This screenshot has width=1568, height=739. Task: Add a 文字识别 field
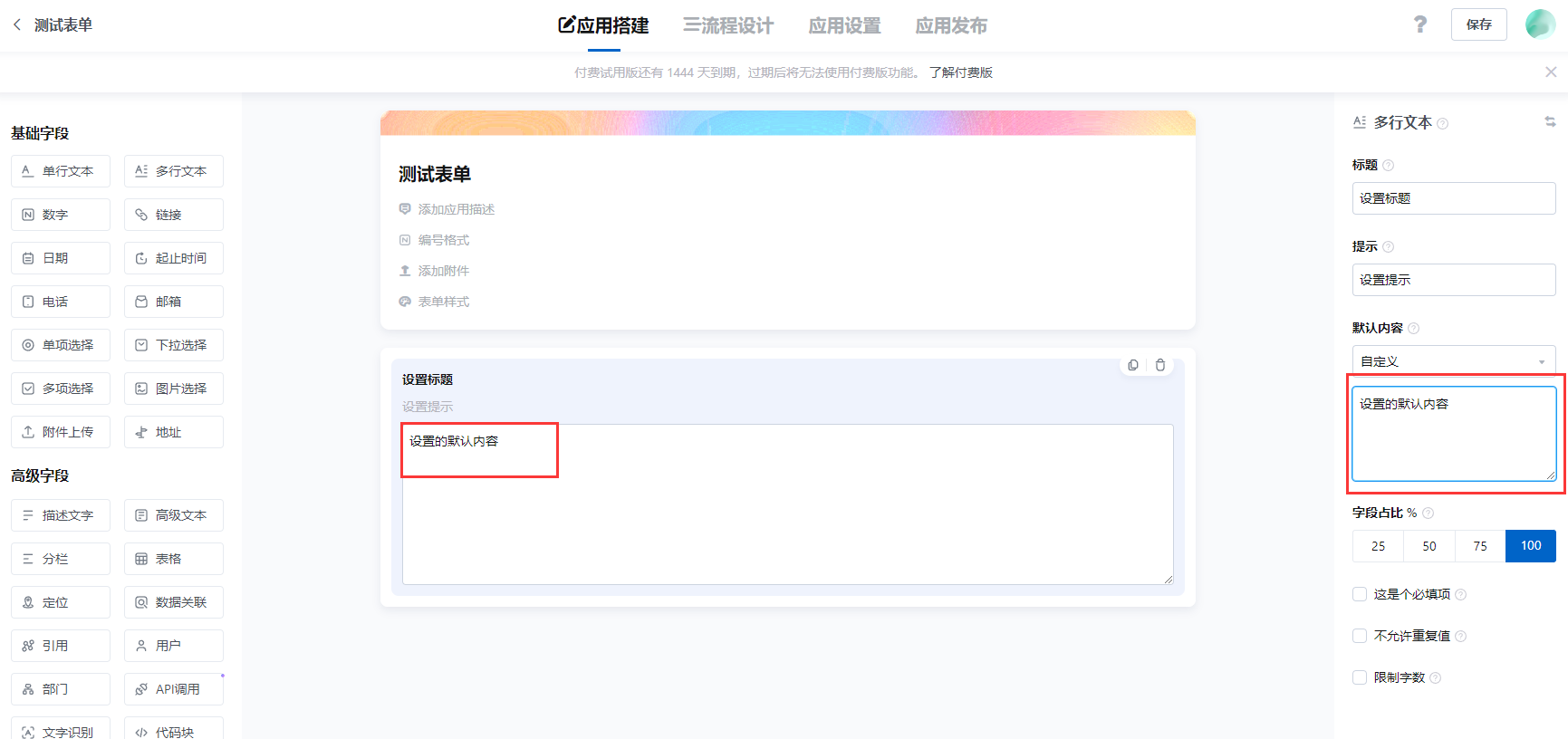(61, 728)
